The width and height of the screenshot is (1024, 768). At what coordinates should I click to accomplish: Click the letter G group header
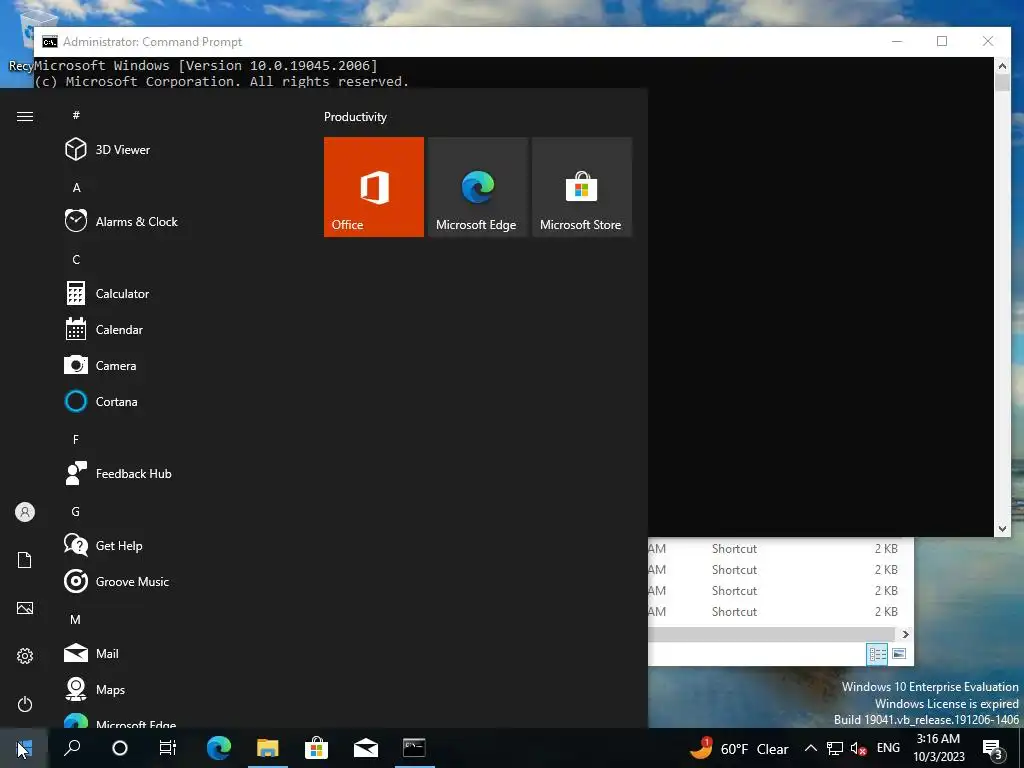[76, 511]
